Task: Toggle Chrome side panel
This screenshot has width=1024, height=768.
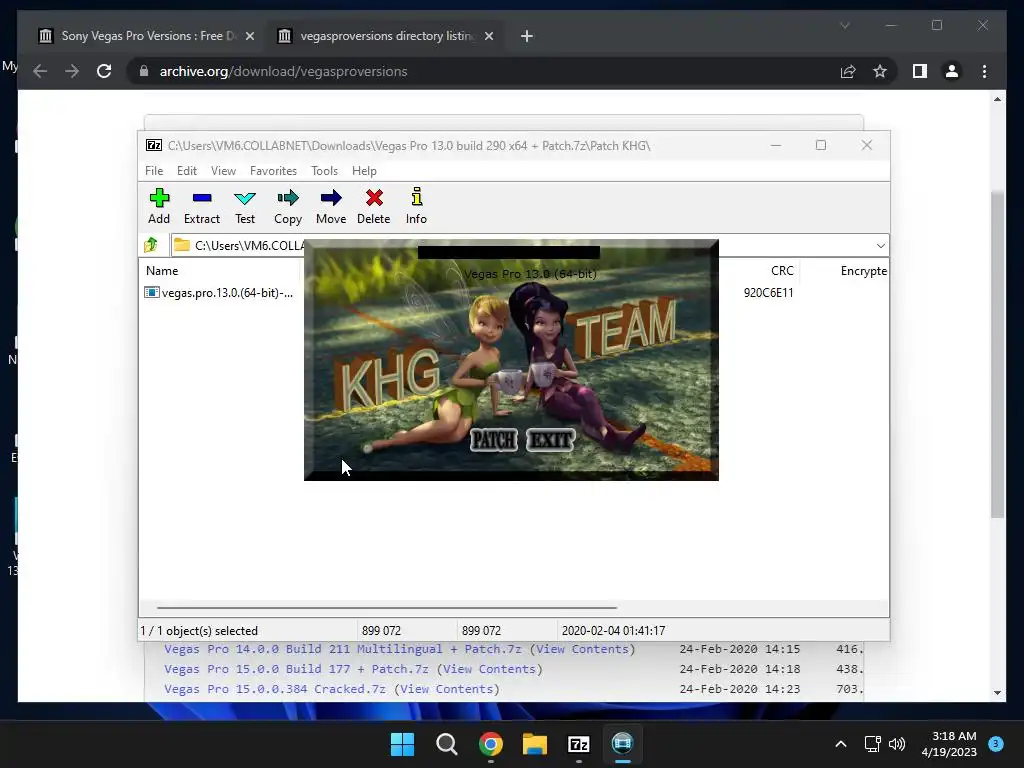Action: [x=920, y=71]
